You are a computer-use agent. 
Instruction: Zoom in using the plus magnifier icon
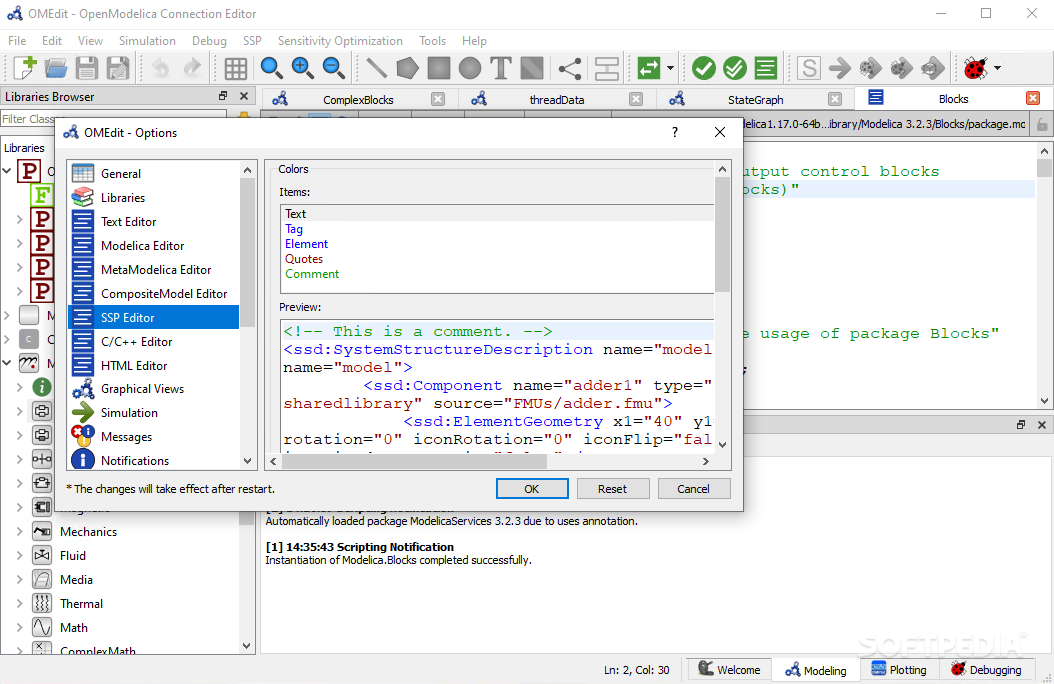click(x=302, y=68)
